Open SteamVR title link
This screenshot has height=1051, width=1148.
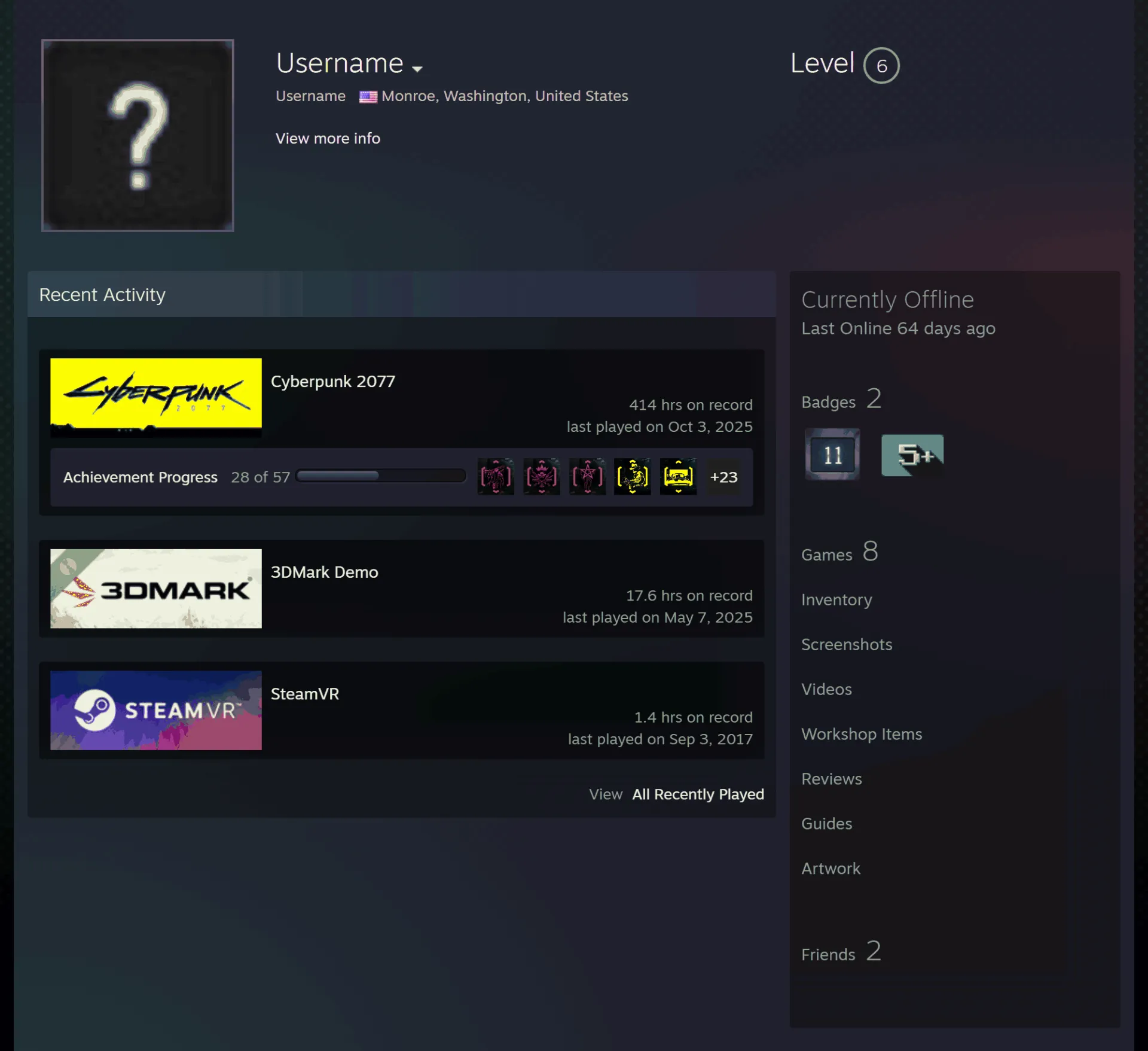click(305, 694)
